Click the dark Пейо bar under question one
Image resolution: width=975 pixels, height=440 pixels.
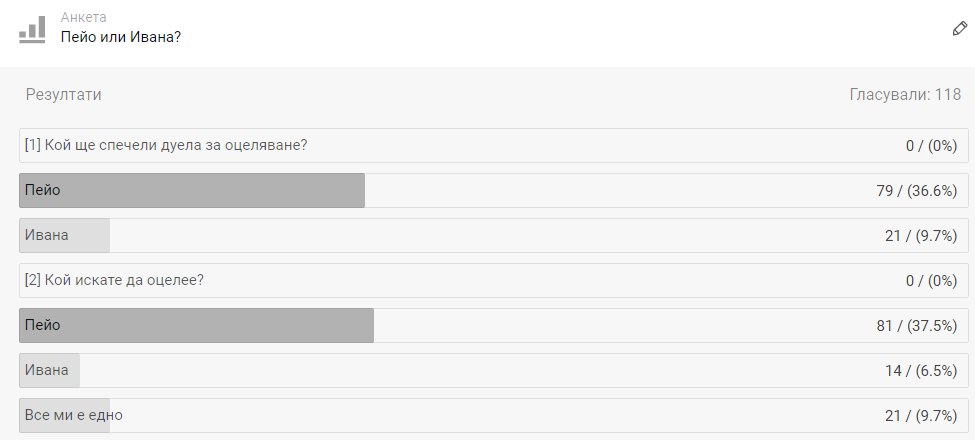(192, 190)
